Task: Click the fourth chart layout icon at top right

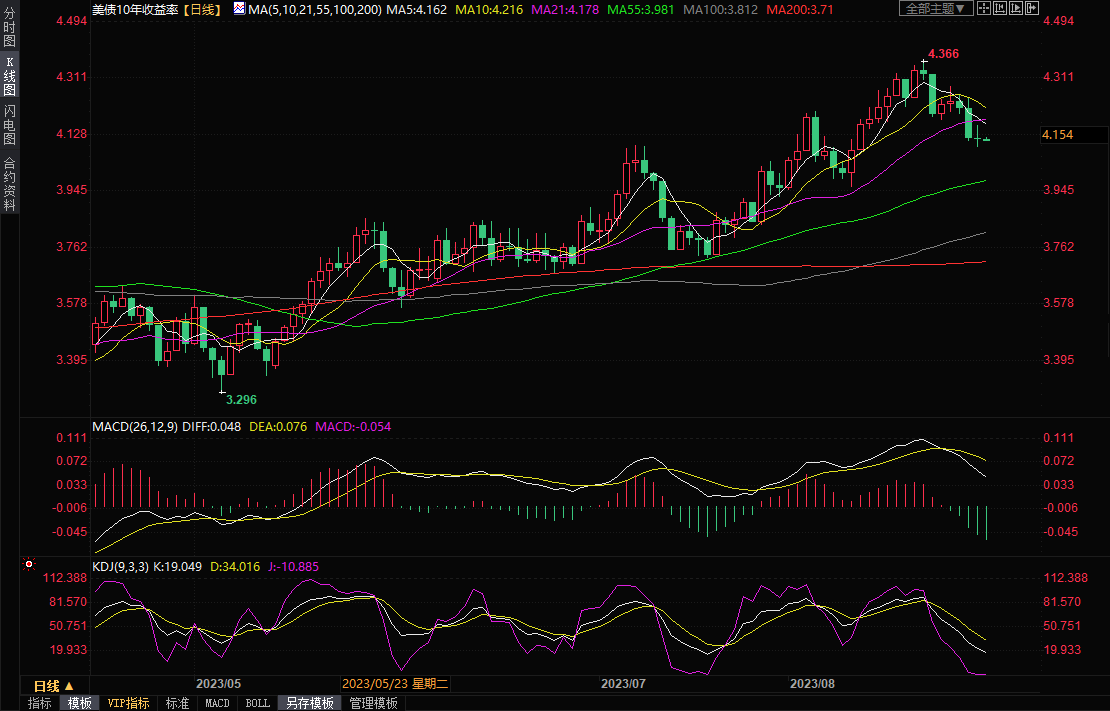Action: 1031,9
